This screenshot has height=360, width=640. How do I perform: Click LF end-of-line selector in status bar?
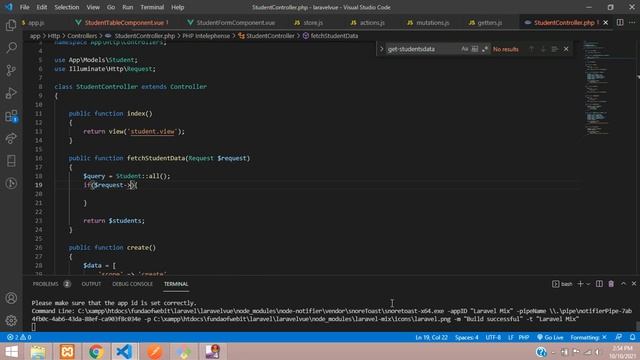pos(511,338)
